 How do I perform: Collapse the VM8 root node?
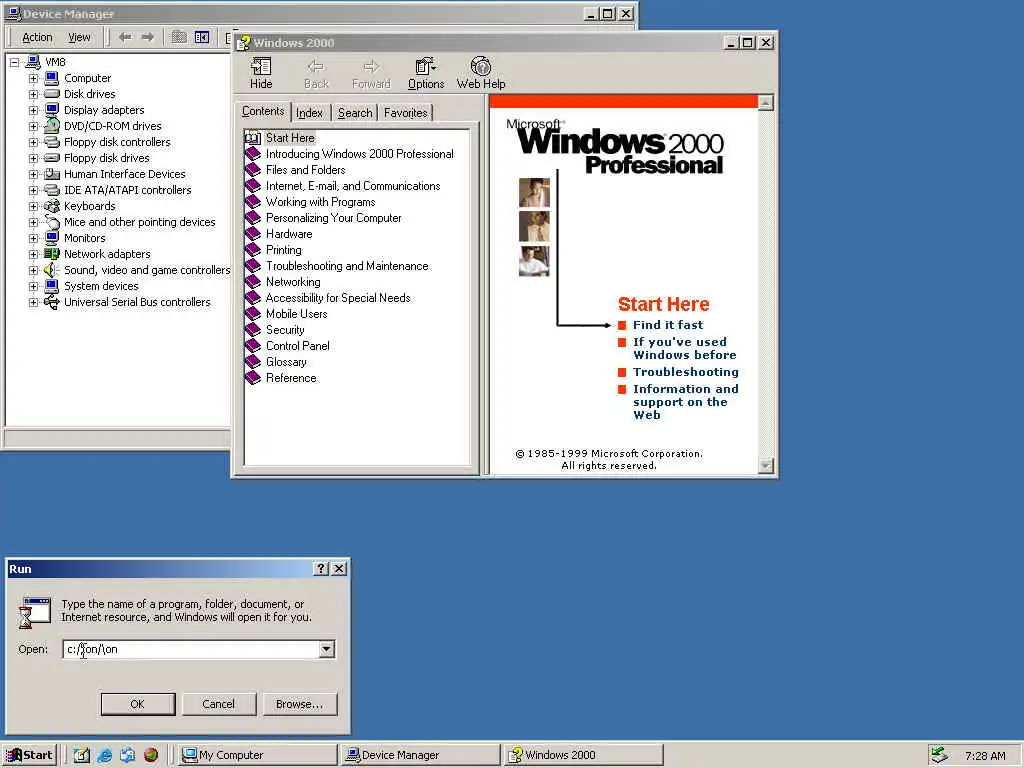[14, 62]
